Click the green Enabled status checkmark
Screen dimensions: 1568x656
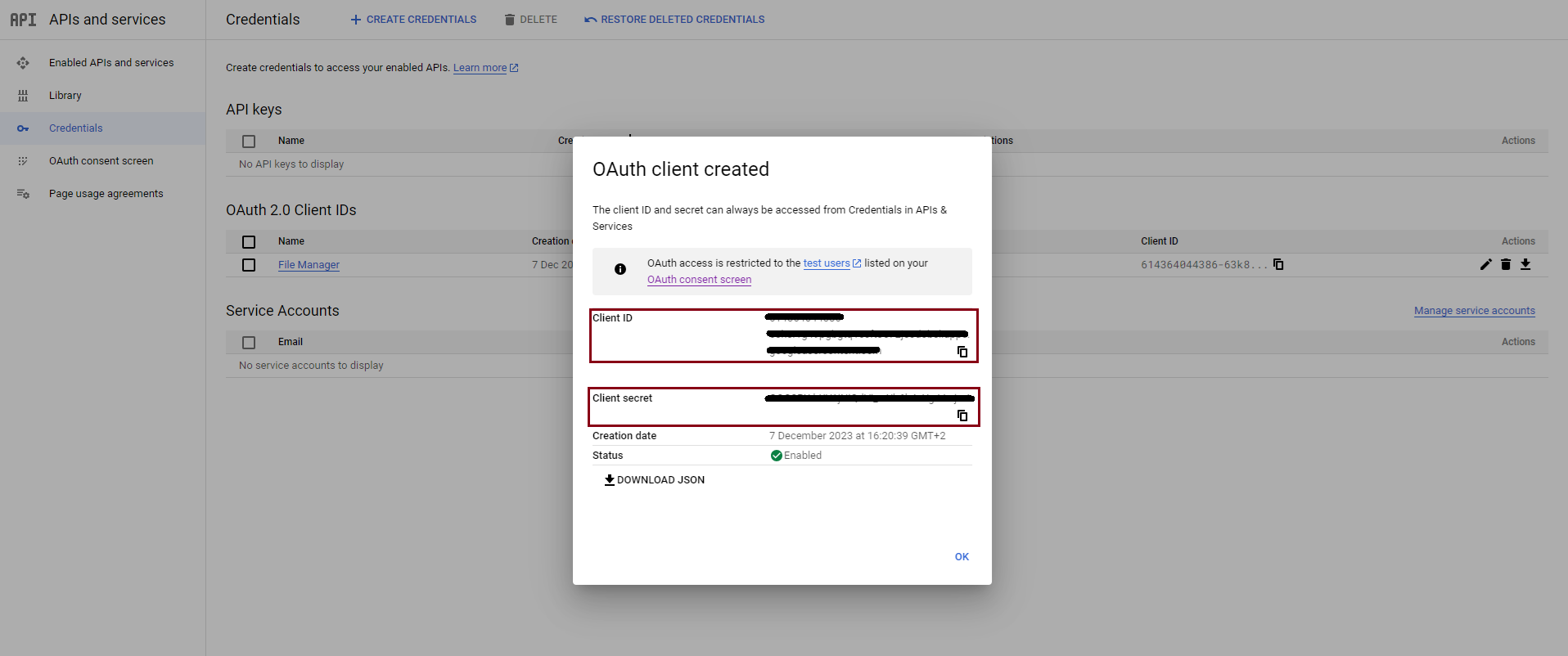click(x=776, y=456)
